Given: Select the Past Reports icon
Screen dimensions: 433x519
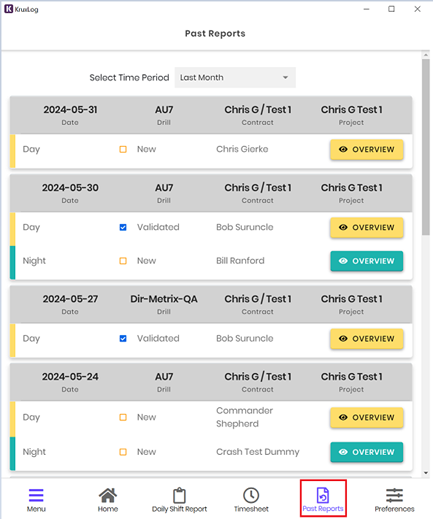Looking at the screenshot, I should (x=323, y=495).
